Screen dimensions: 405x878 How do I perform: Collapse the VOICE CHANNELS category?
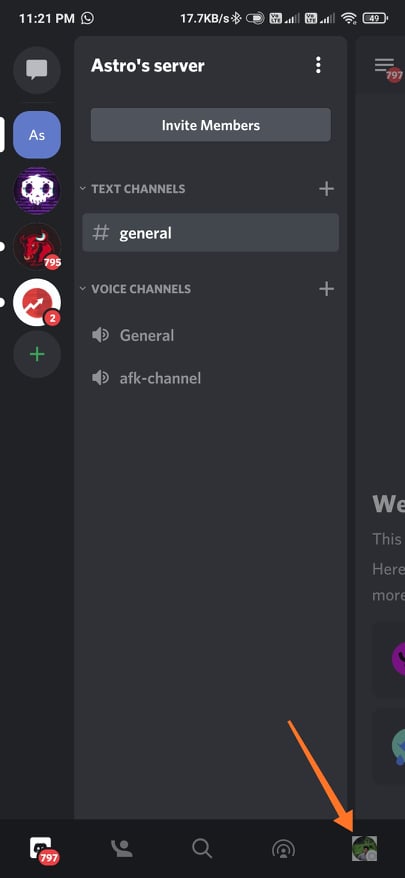tap(136, 289)
